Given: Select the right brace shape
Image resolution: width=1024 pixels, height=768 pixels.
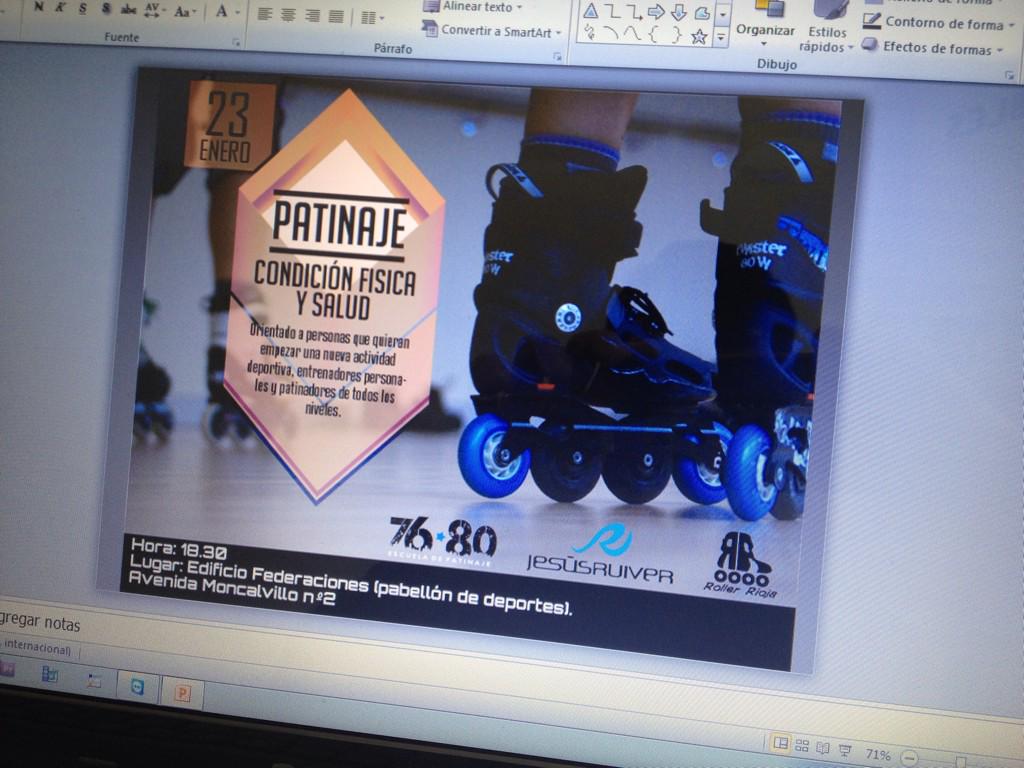Looking at the screenshot, I should pyautogui.click(x=676, y=35).
